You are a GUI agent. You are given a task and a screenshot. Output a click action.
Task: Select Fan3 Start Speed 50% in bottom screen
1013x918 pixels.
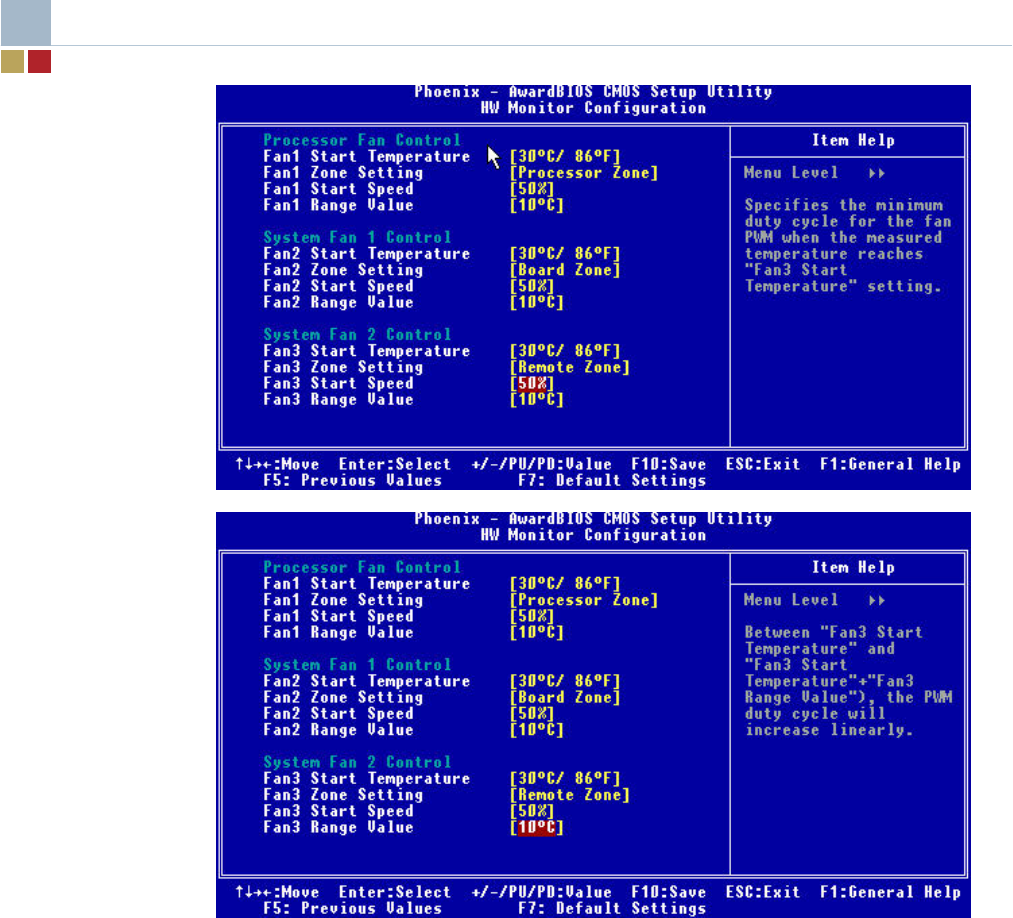tap(532, 811)
